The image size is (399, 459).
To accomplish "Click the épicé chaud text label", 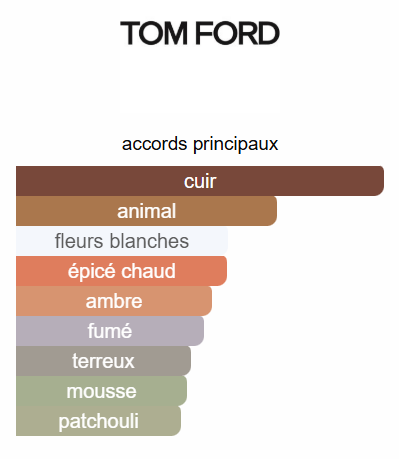I will click(122, 271).
